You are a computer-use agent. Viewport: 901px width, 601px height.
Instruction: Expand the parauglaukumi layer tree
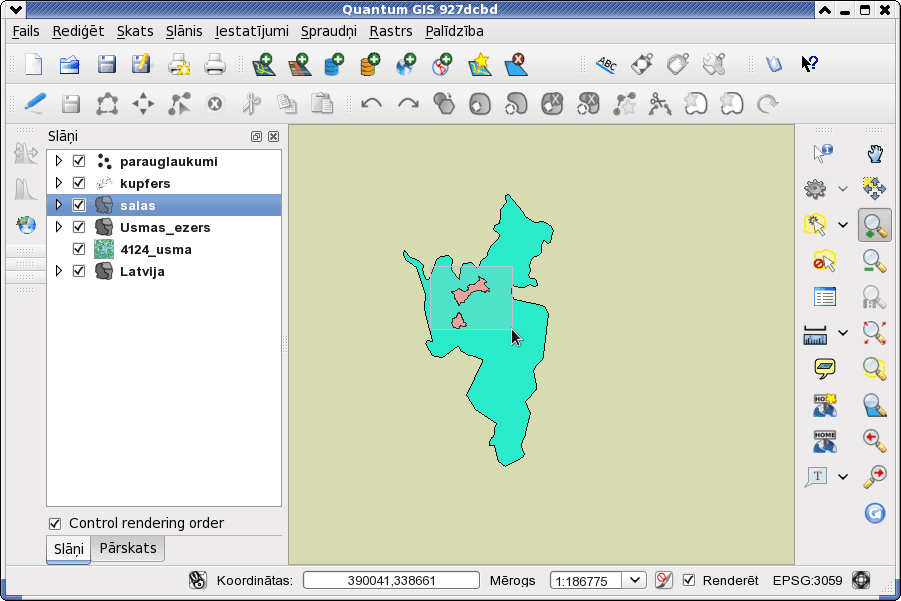point(58,161)
